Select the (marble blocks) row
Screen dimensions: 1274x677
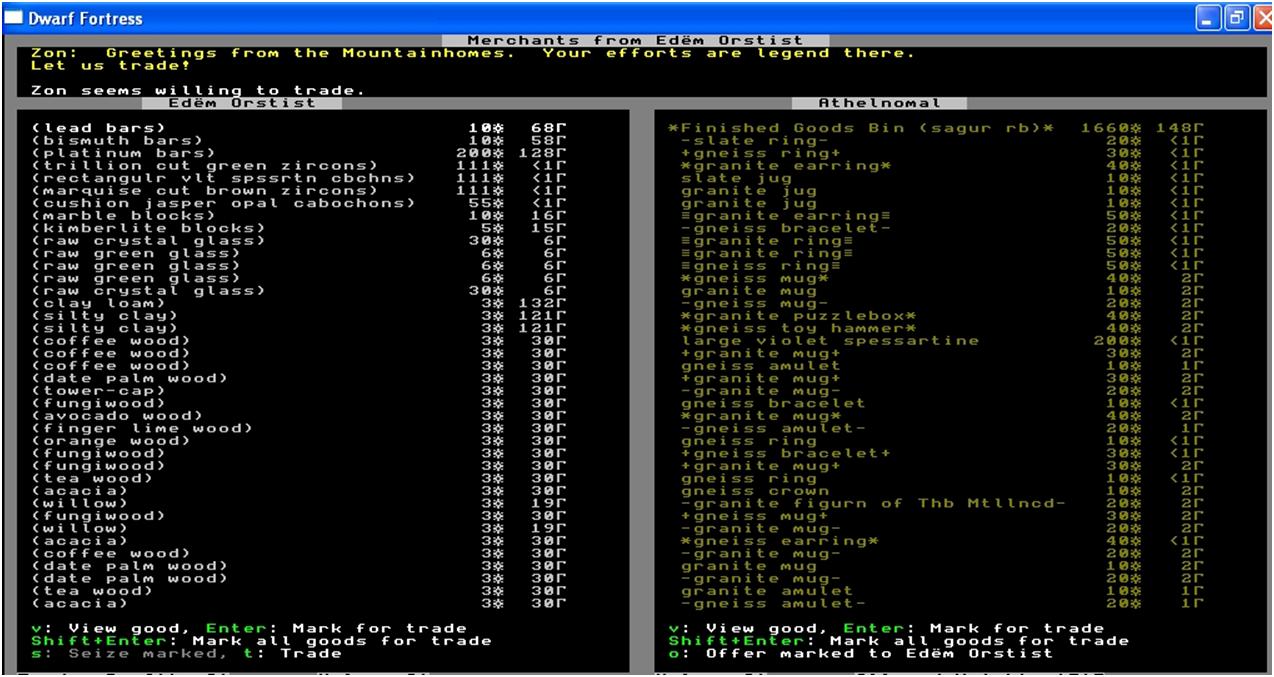click(300, 215)
